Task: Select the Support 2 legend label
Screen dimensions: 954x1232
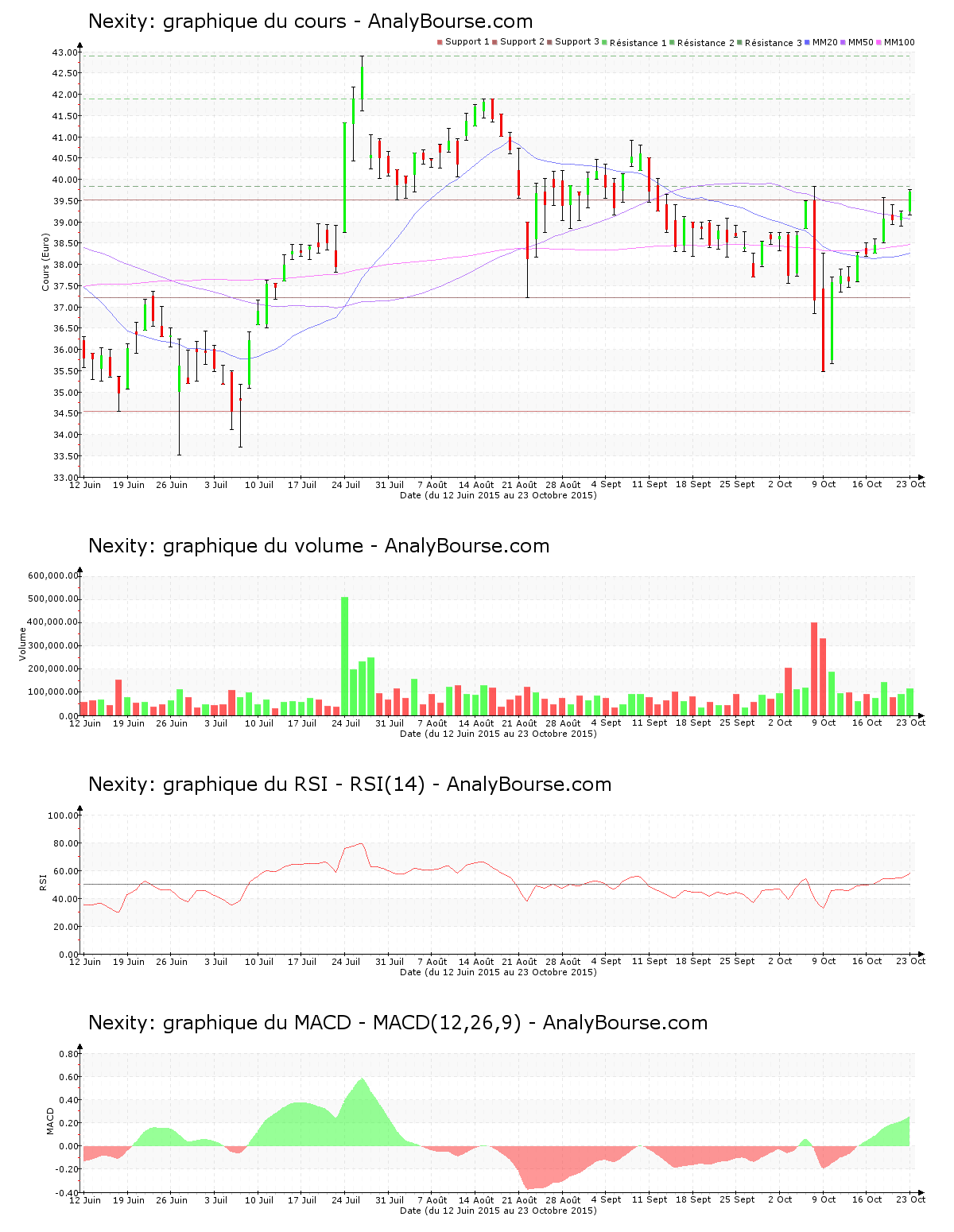Action: (x=522, y=42)
